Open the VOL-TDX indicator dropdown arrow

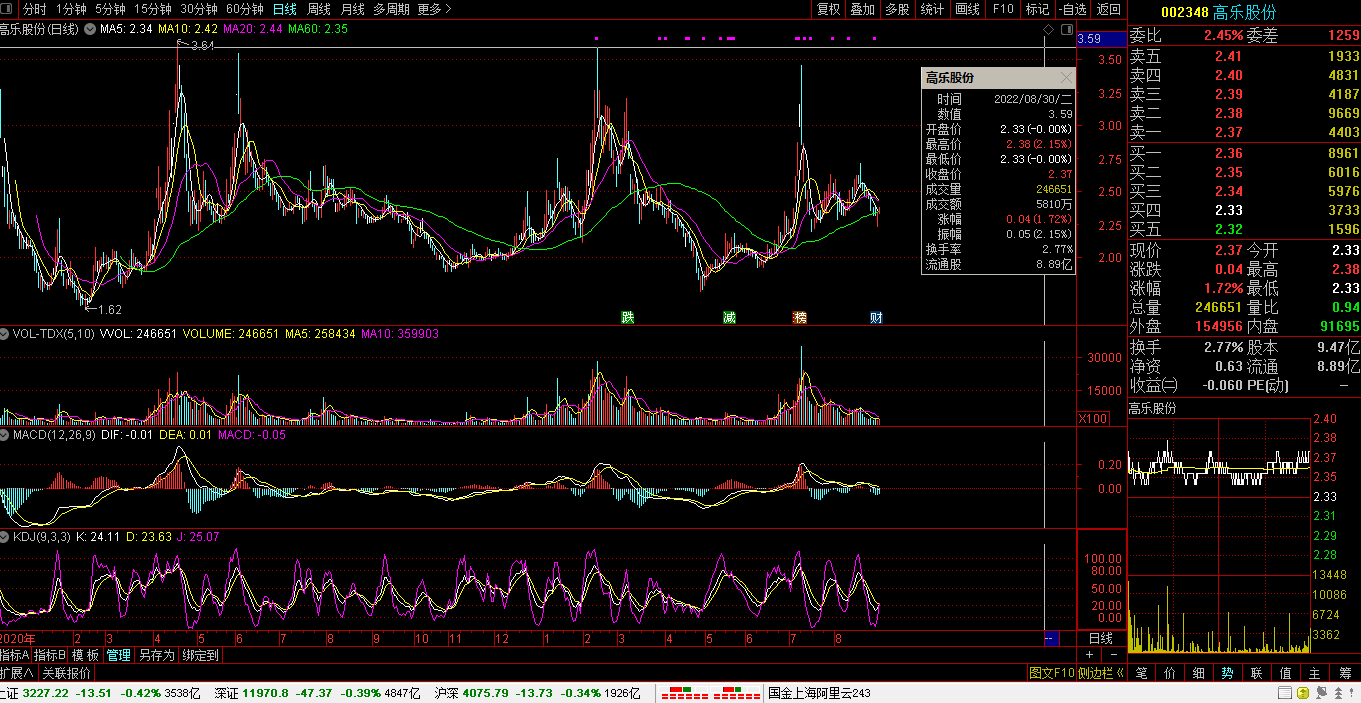click(6, 334)
